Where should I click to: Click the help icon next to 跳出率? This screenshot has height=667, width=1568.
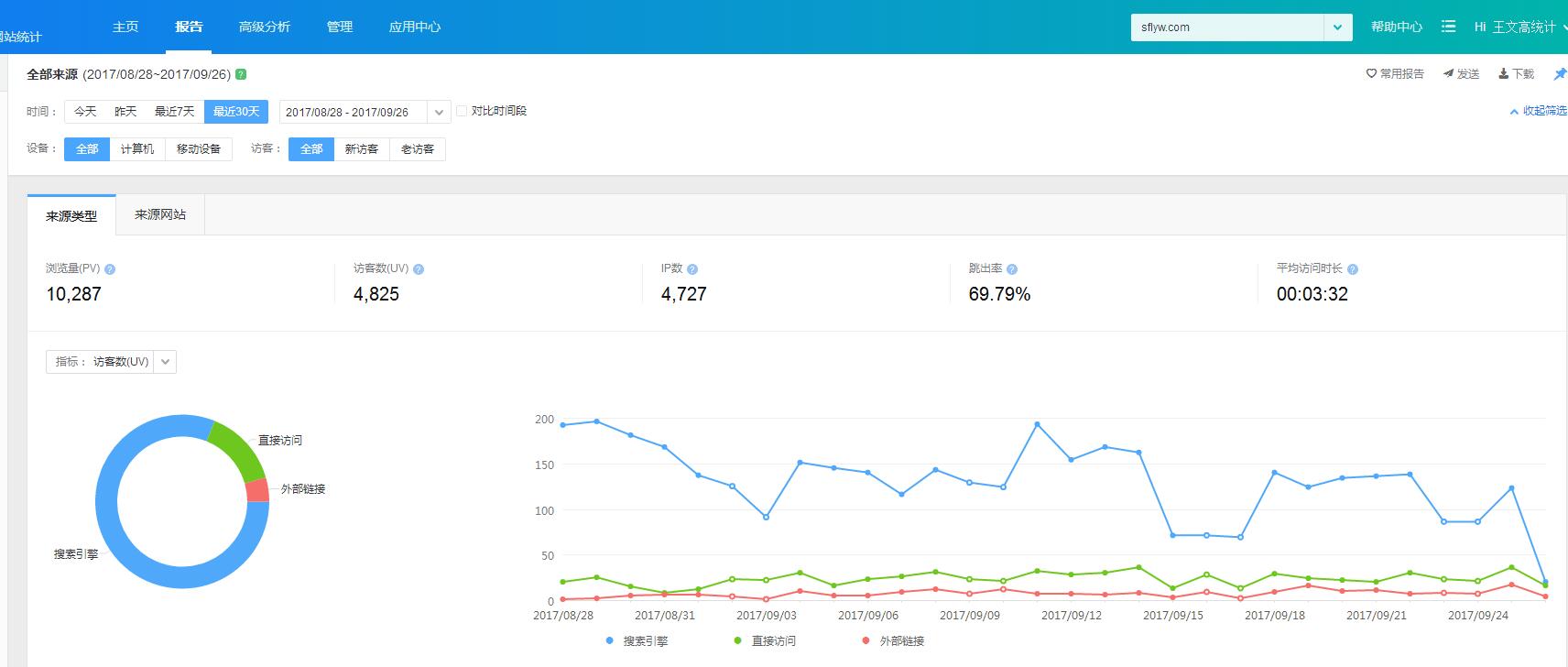click(x=1012, y=269)
